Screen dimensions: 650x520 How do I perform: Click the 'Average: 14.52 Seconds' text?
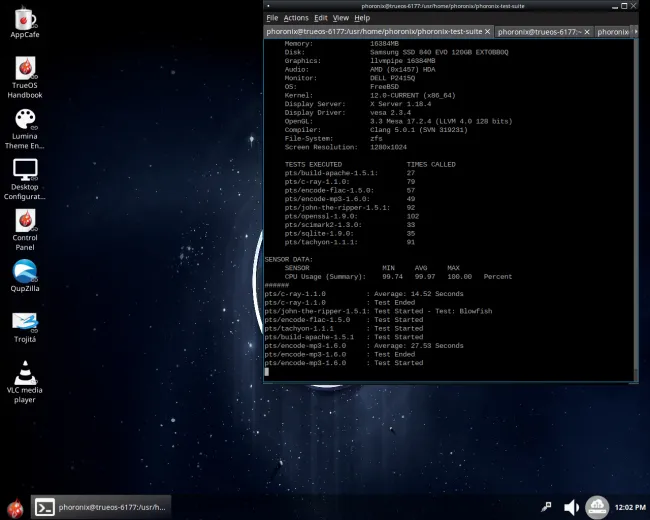(419, 294)
